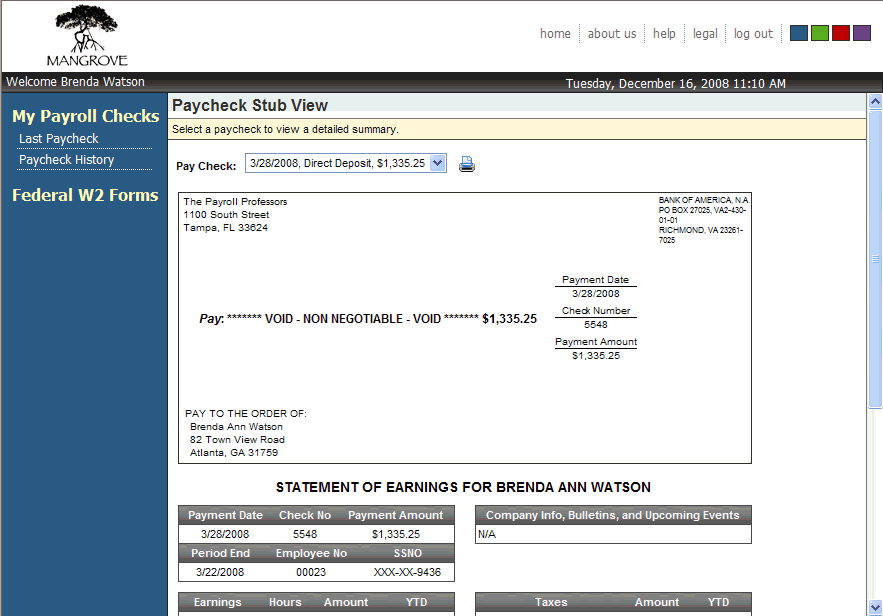Open the Federal W2 Forms section
Screen dimensions: 883x616
[x=85, y=195]
